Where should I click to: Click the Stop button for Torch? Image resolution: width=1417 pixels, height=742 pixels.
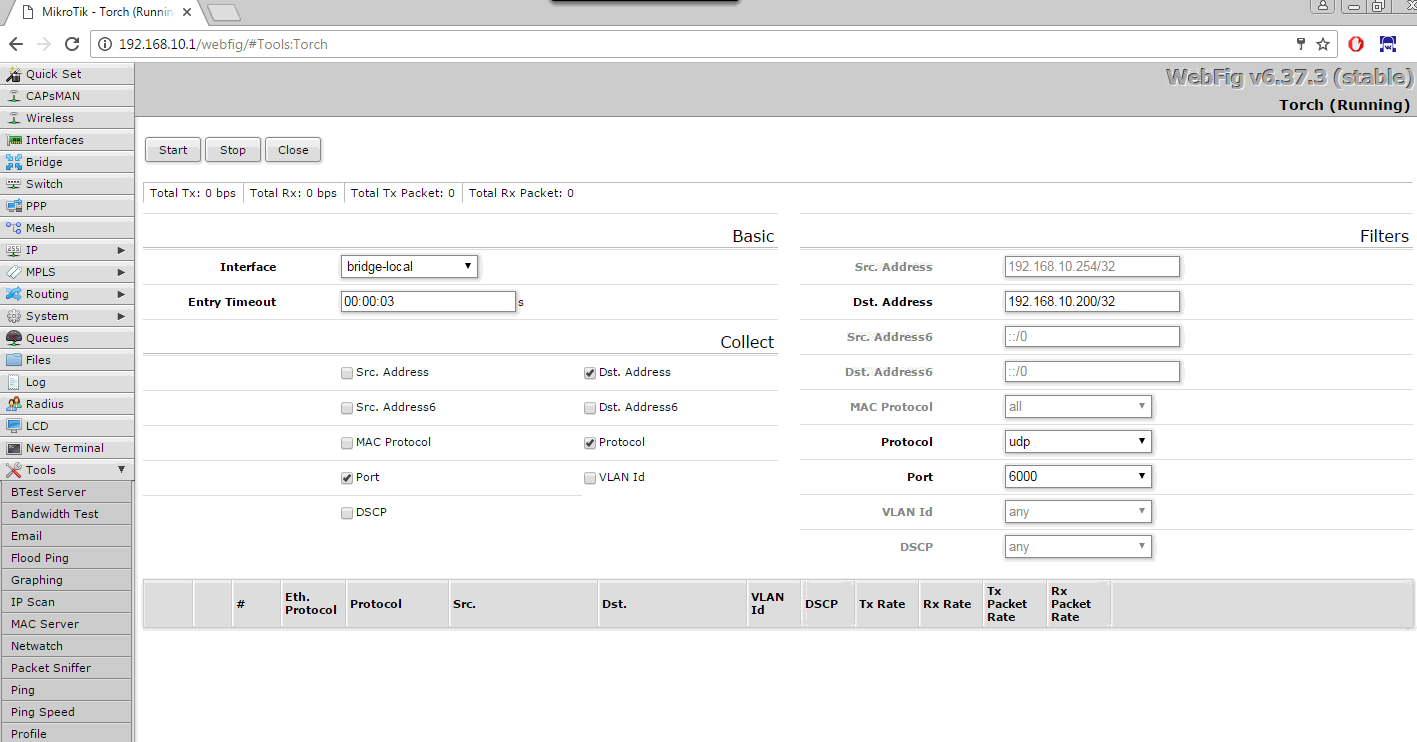coord(233,150)
